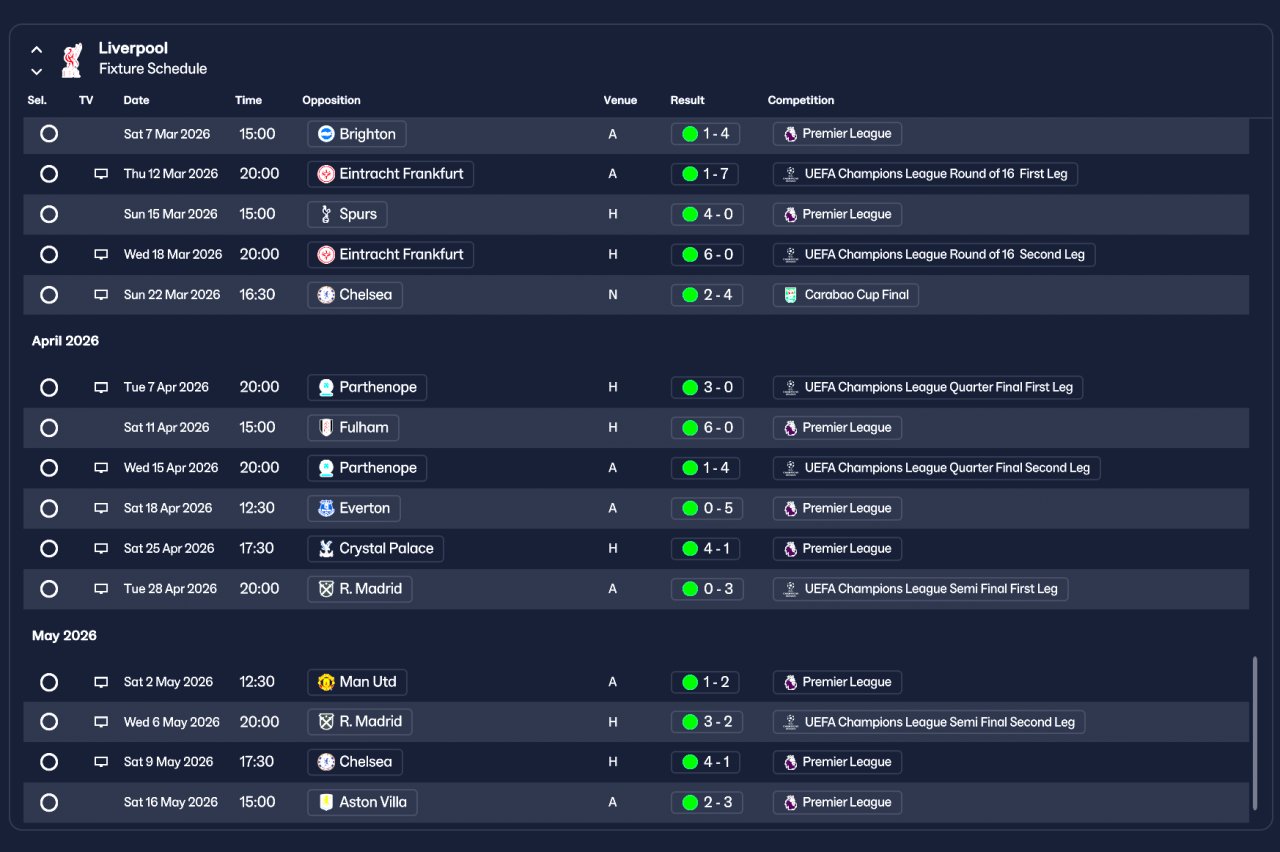Viewport: 1280px width, 852px height.
Task: Click the Spurs club badge
Action: coord(326,214)
